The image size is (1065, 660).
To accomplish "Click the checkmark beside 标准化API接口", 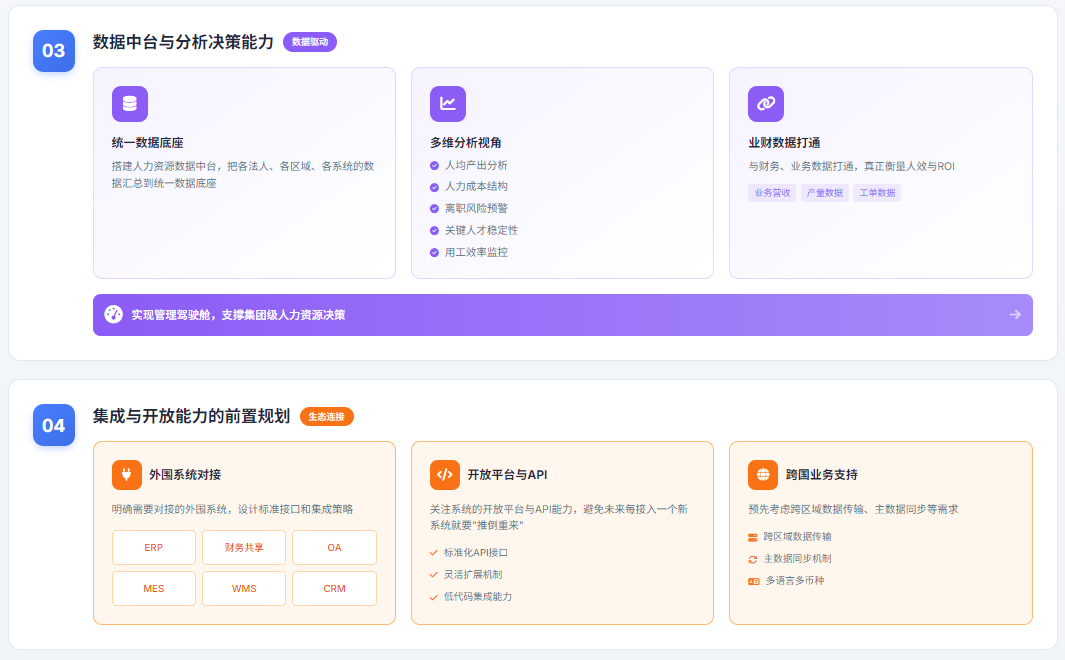I will coord(434,553).
